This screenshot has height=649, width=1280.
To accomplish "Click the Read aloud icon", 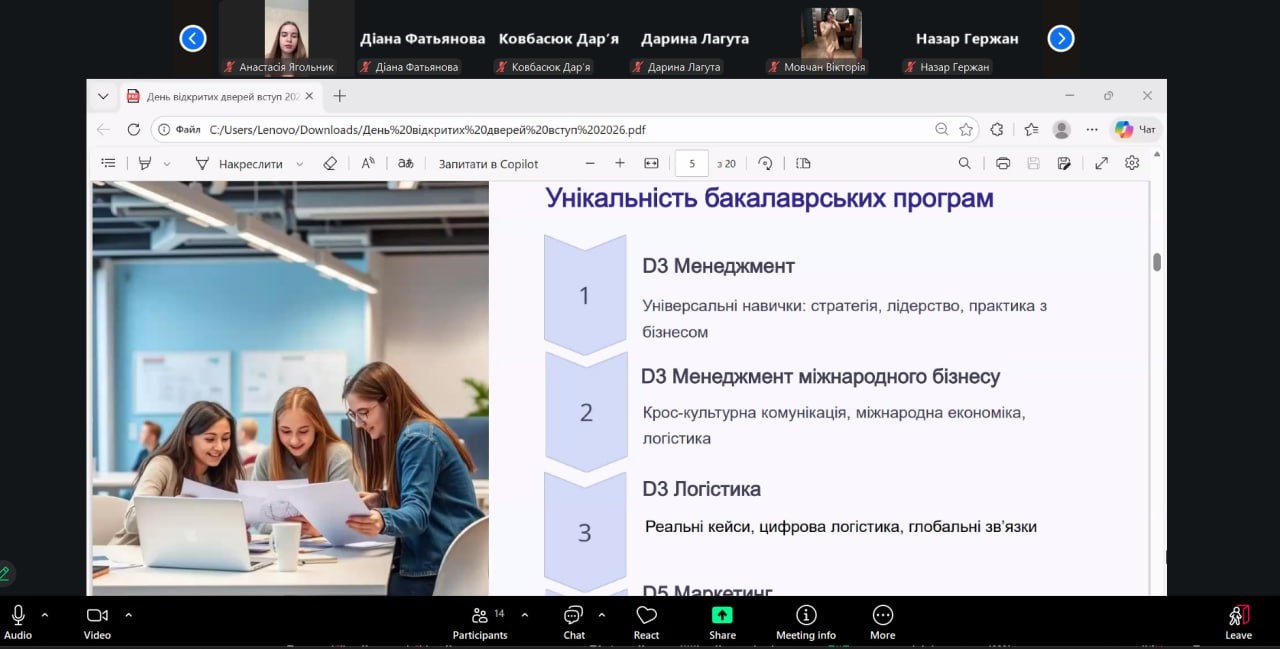I will pyautogui.click(x=368, y=163).
